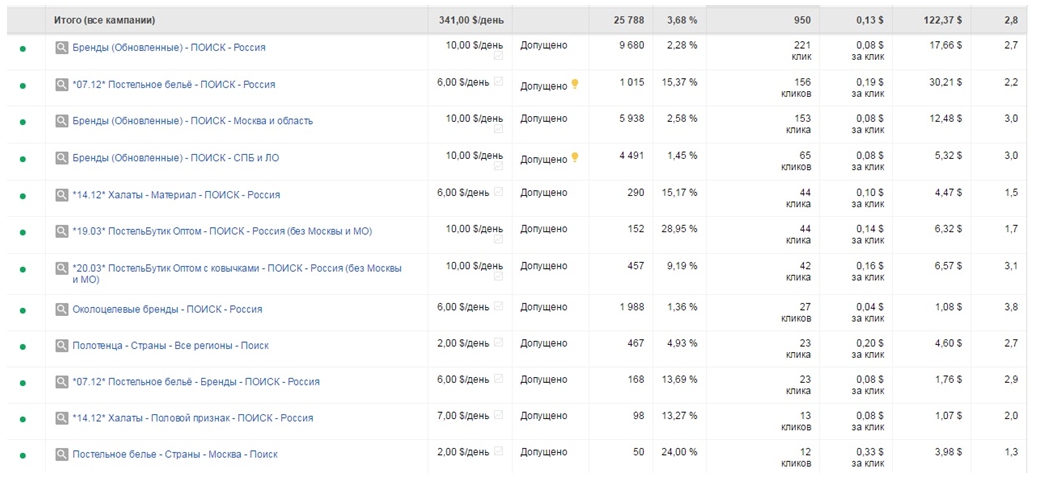Click the search icon before *14.12* Халаты - Материал
The image size is (1041, 481).
point(62,195)
